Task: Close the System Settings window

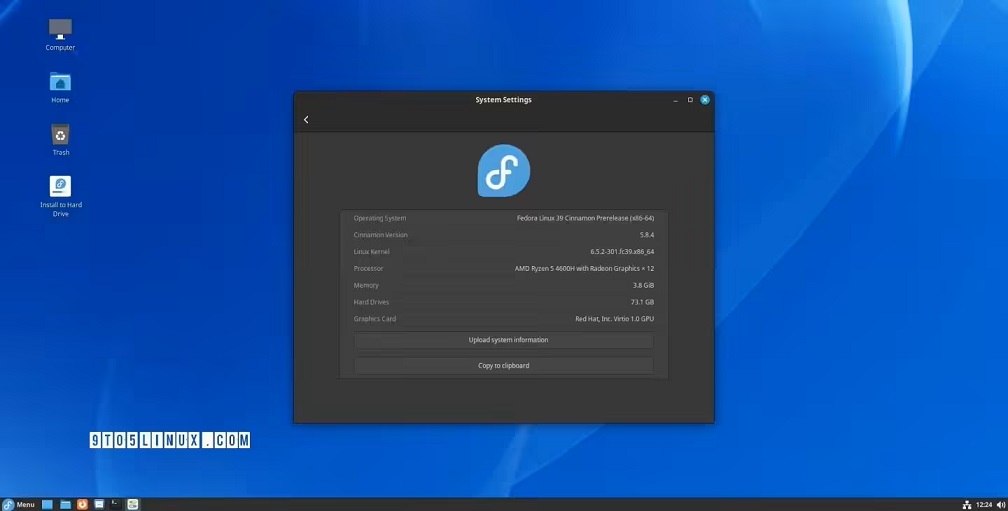Action: pyautogui.click(x=705, y=100)
